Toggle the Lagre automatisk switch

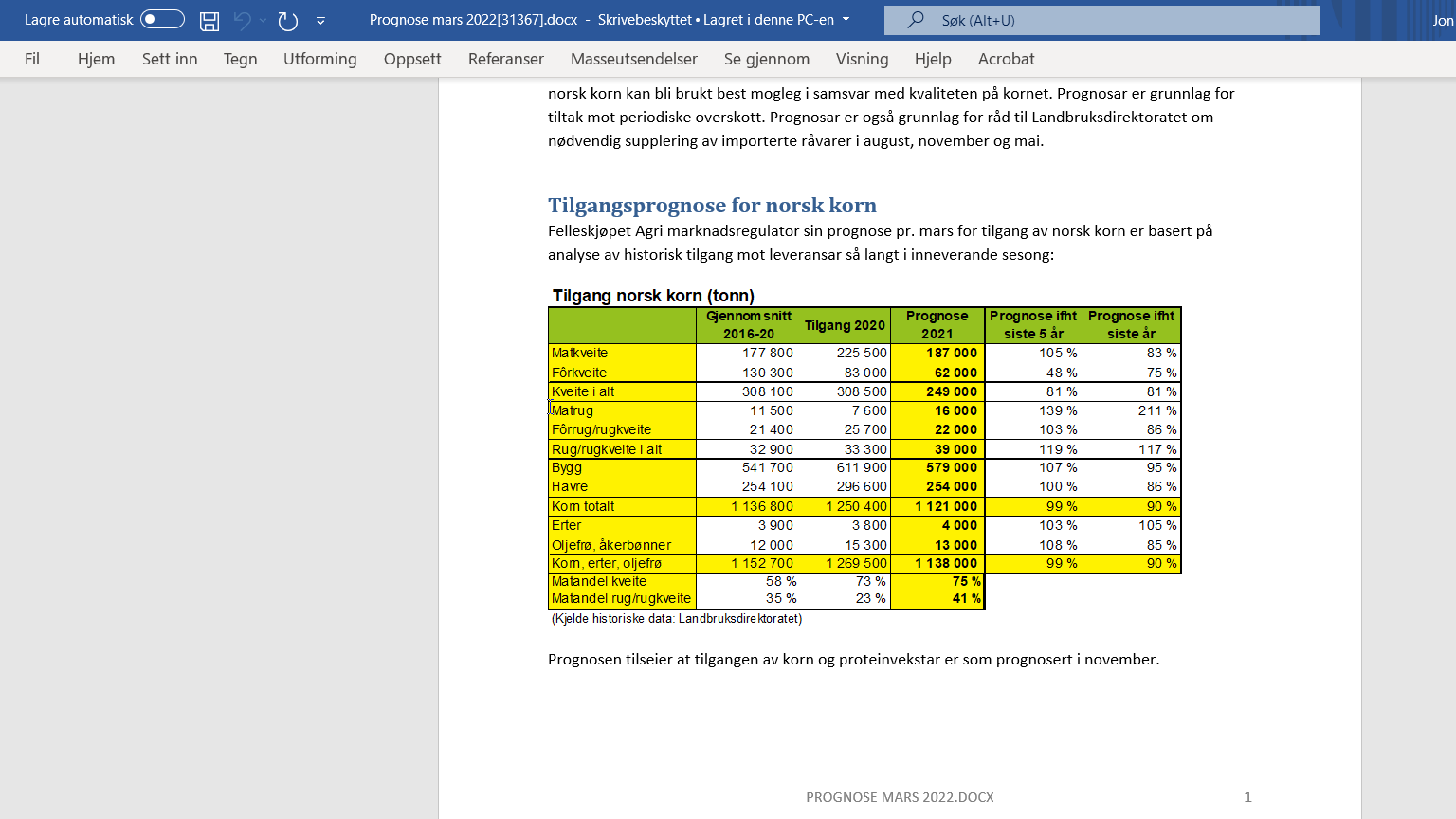(162, 20)
